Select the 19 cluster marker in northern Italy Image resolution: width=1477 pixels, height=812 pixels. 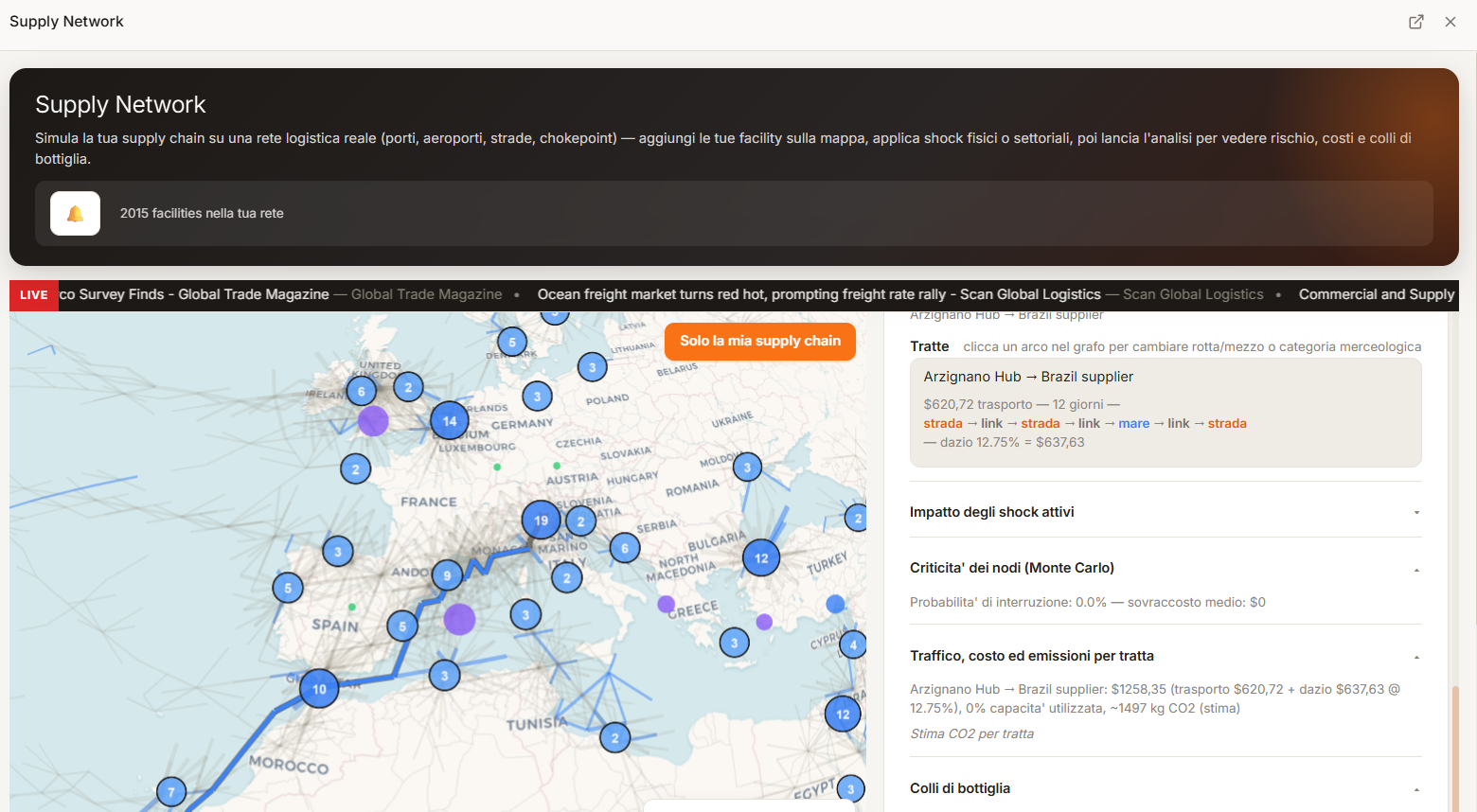pos(541,521)
